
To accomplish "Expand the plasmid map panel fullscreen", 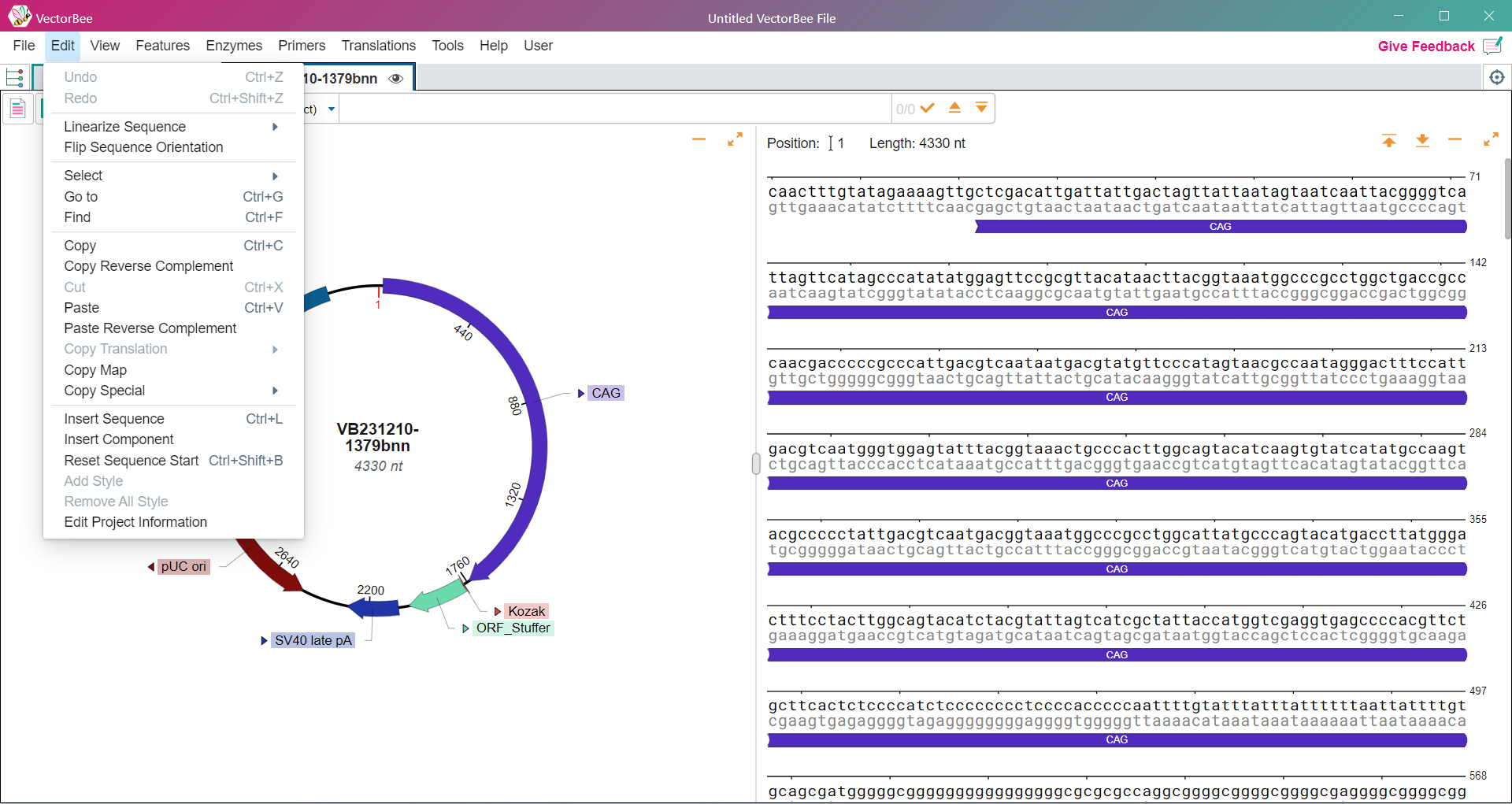I will pyautogui.click(x=735, y=139).
